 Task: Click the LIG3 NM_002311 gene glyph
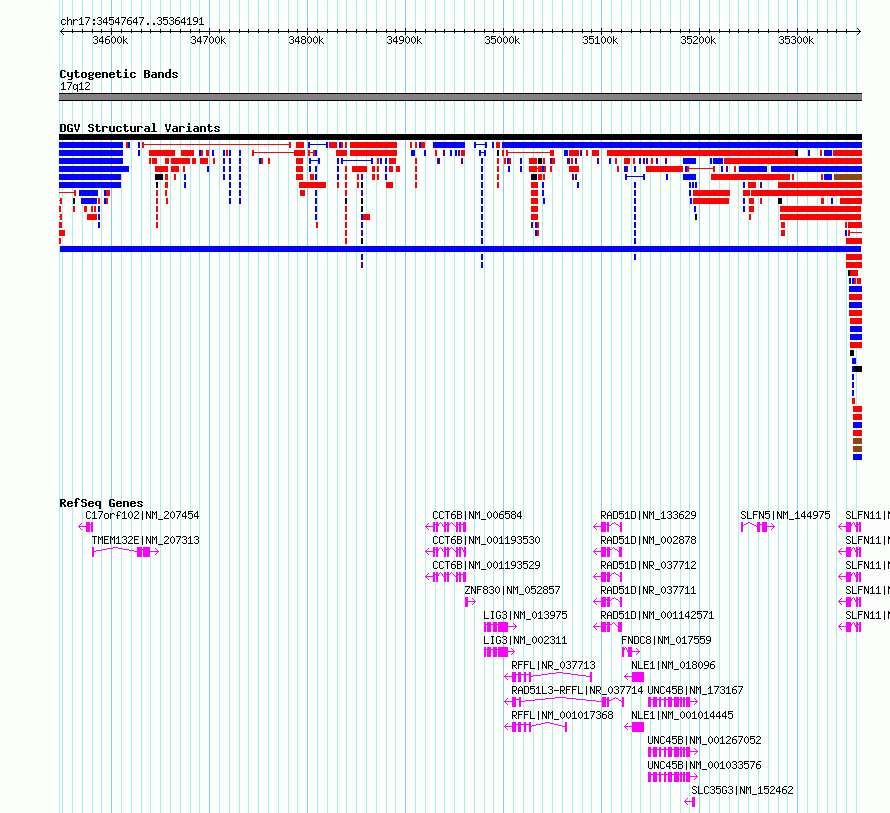[499, 652]
